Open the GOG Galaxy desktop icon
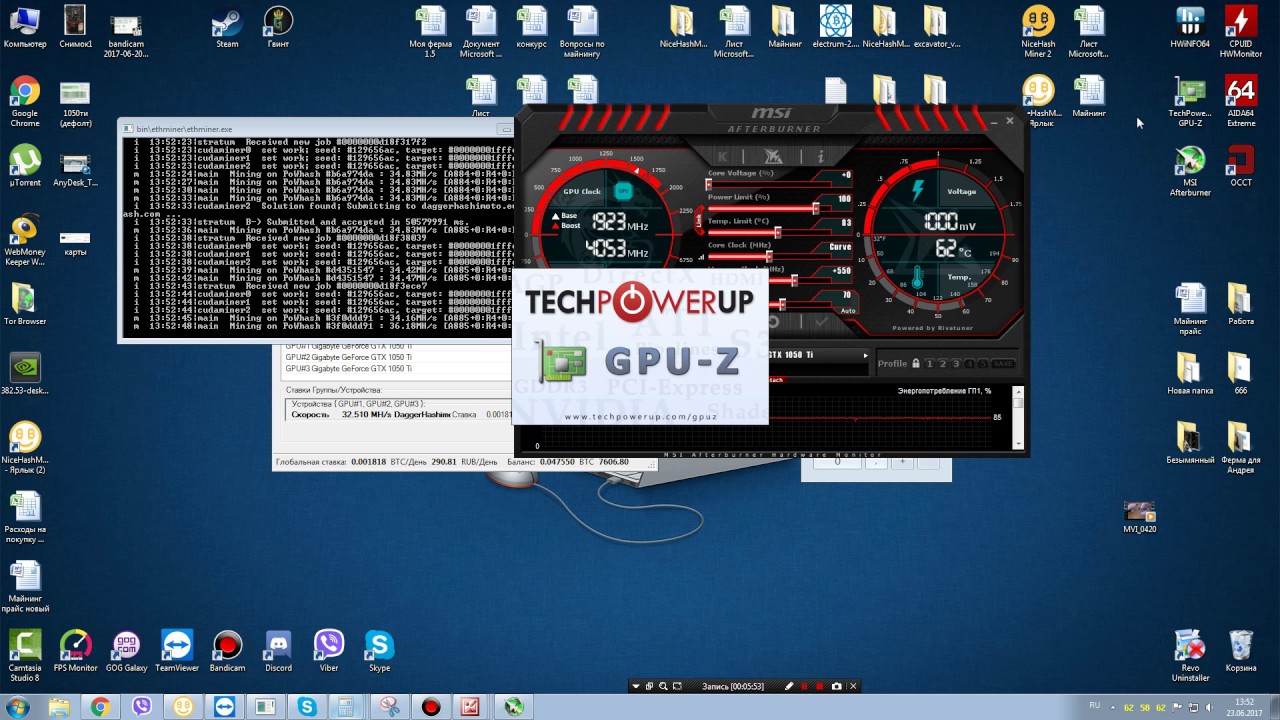This screenshot has height=720, width=1280. pos(126,650)
